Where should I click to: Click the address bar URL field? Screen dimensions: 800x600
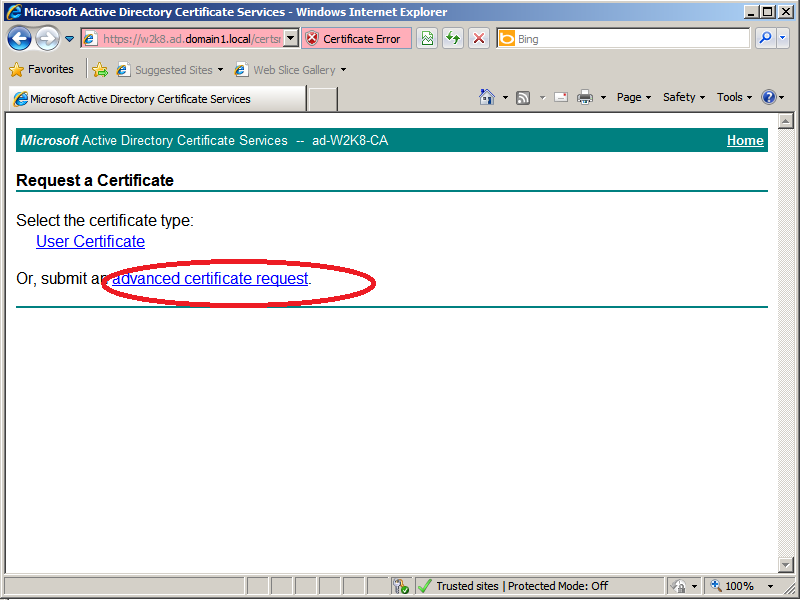point(182,39)
